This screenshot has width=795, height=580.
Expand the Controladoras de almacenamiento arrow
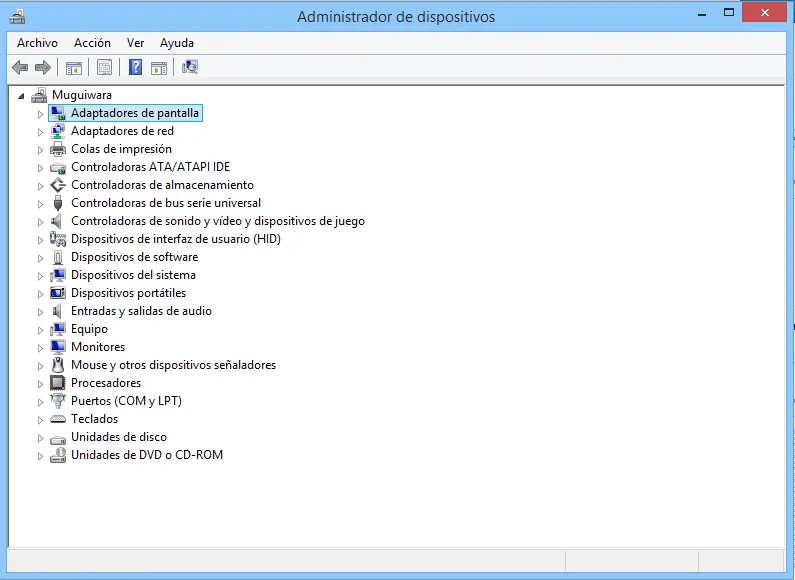point(40,186)
